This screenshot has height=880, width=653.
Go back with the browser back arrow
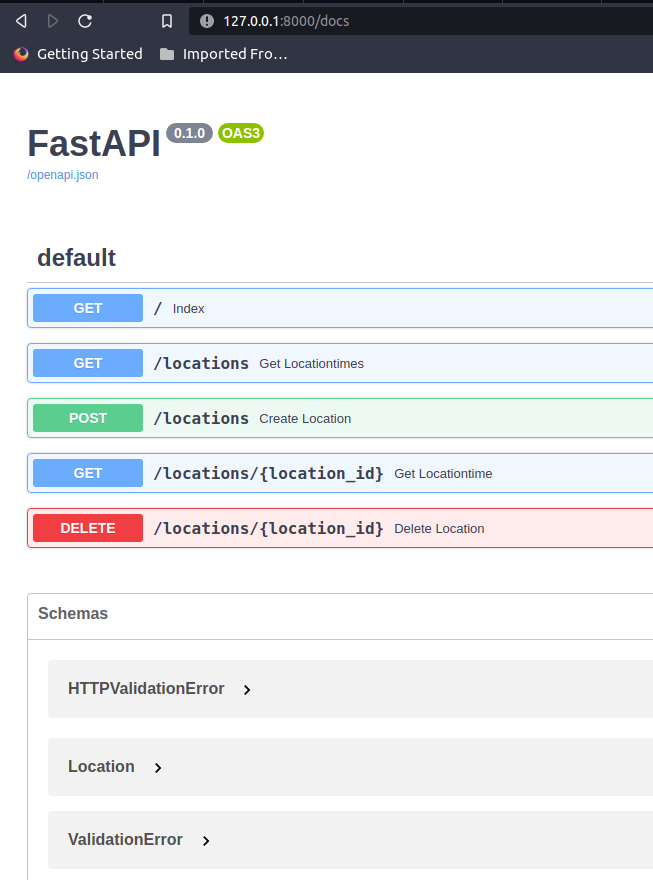[21, 21]
